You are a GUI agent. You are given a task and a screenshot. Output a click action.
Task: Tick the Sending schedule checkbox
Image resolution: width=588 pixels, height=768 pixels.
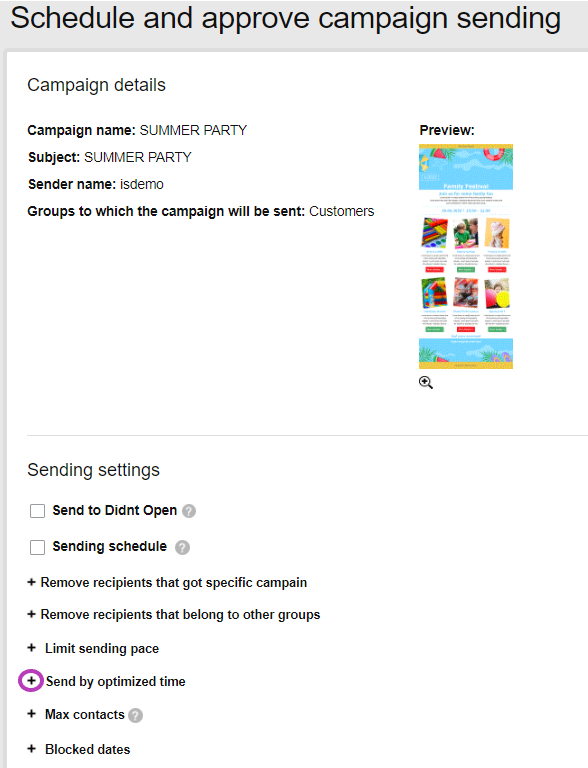click(x=37, y=547)
